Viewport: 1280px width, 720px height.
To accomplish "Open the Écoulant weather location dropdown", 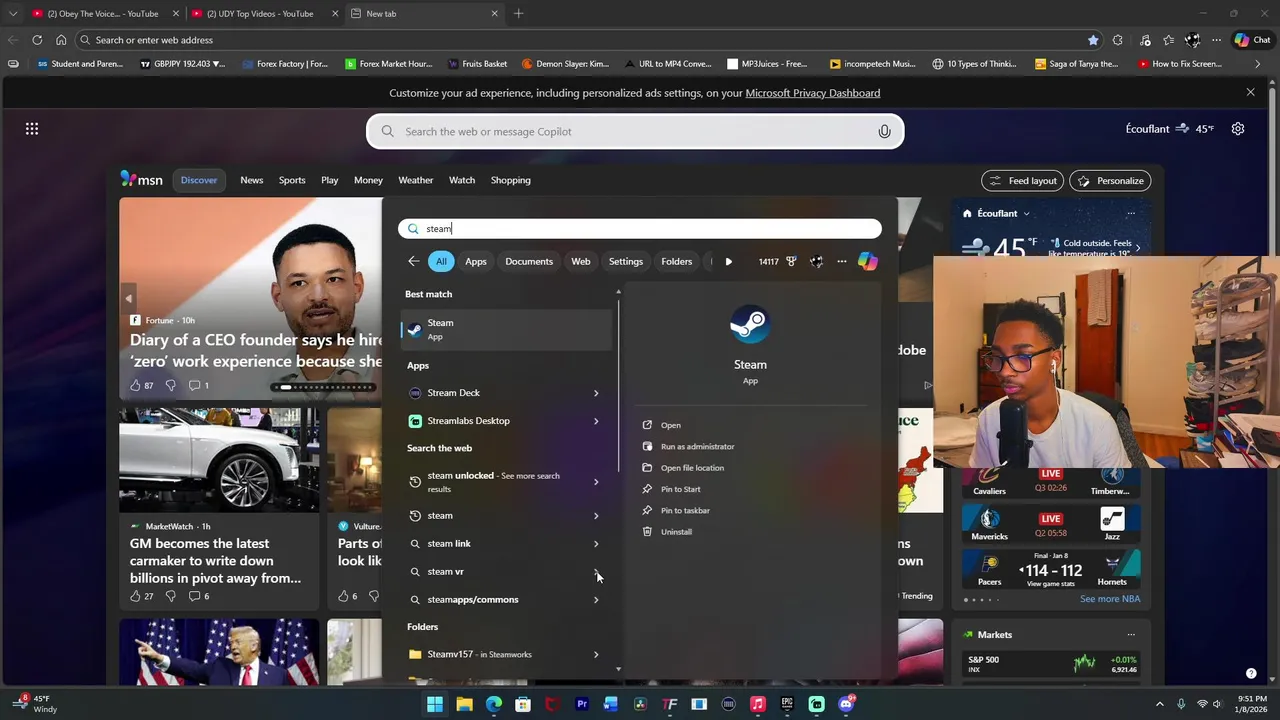I will pyautogui.click(x=1026, y=214).
